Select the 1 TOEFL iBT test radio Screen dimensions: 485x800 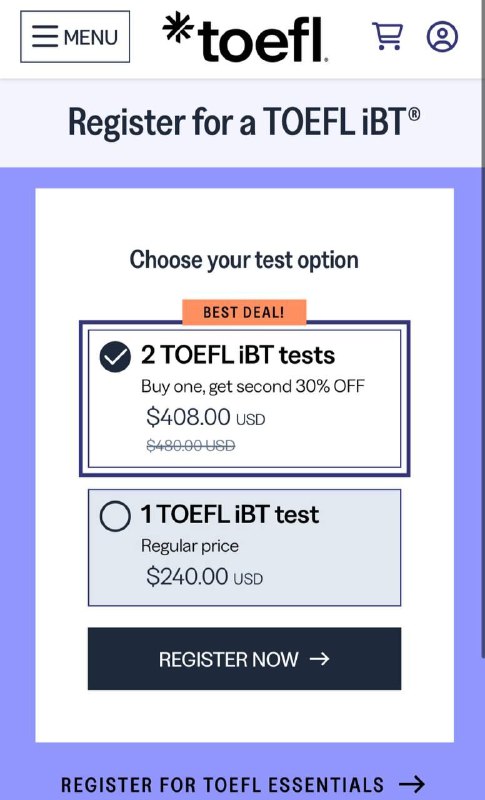coord(115,516)
